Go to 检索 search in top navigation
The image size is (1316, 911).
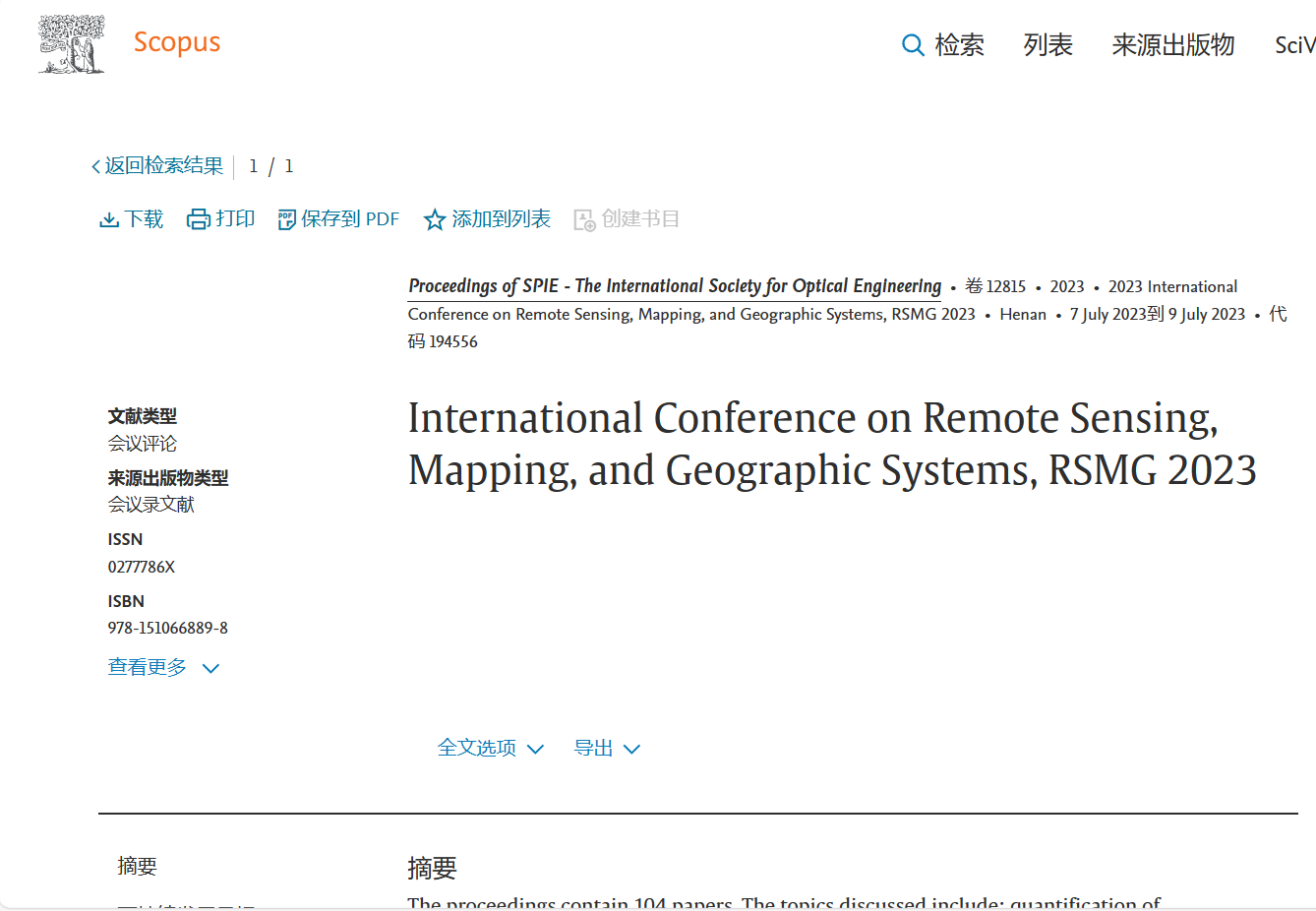pyautogui.click(x=959, y=45)
